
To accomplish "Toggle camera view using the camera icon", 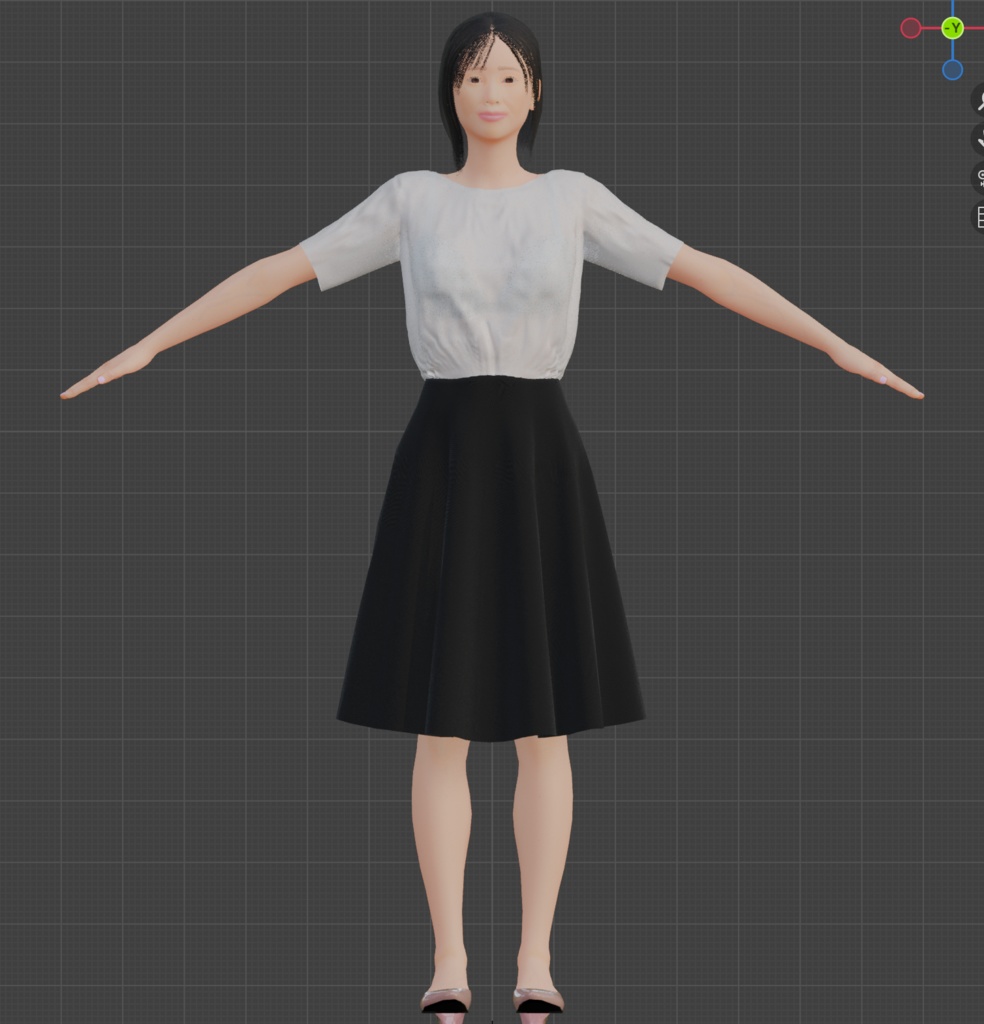I will pos(980,175).
